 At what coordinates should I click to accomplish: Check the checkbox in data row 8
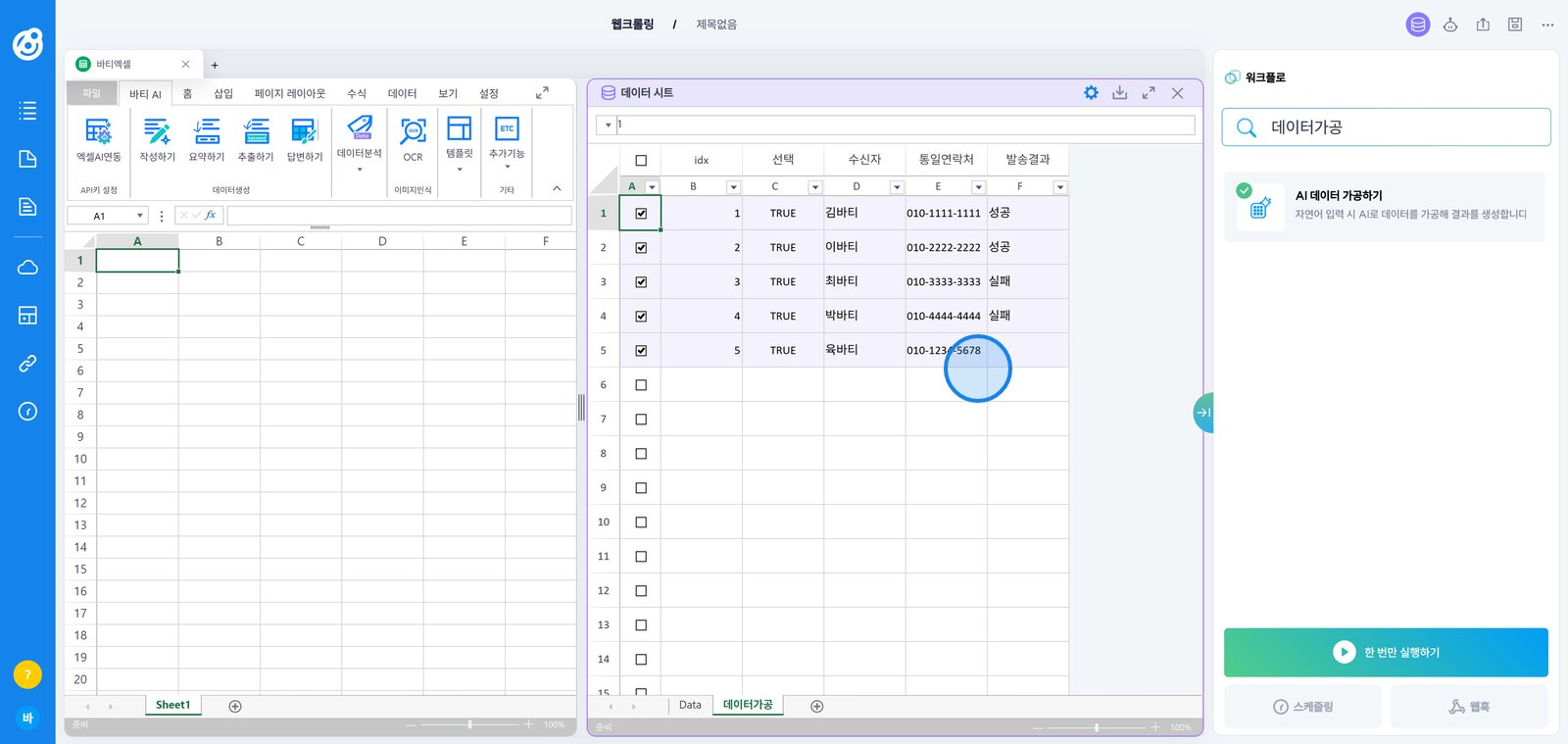click(641, 454)
